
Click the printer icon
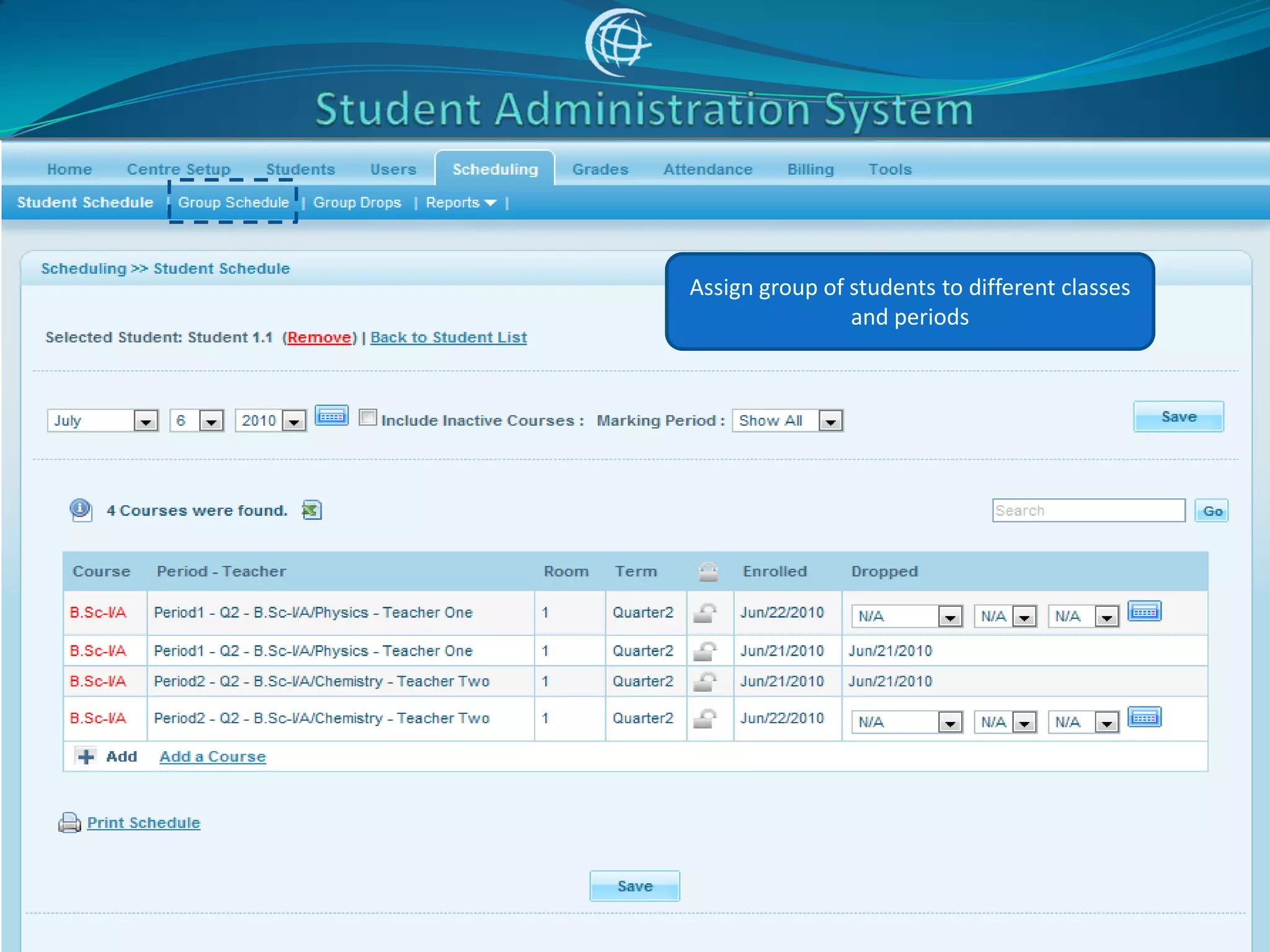(x=69, y=822)
